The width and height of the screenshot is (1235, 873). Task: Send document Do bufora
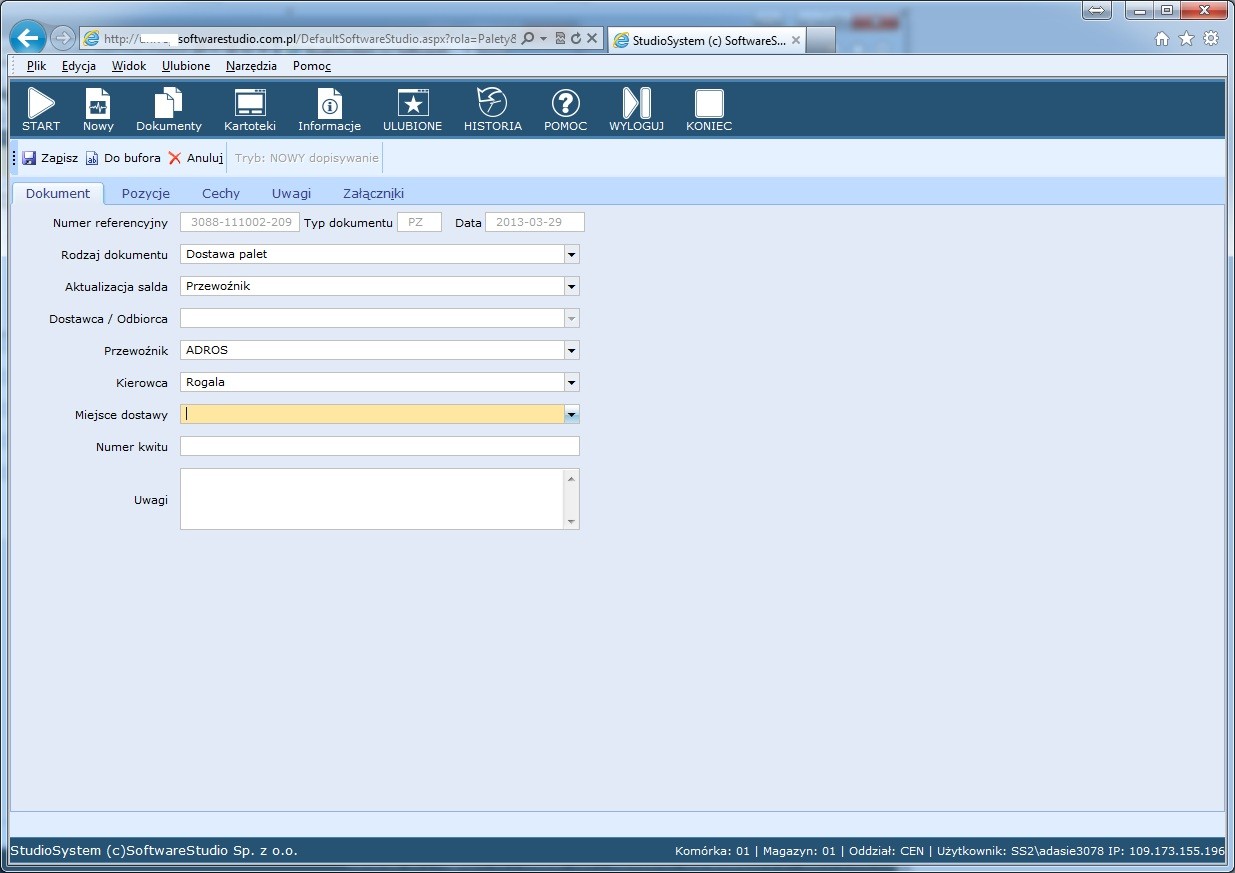point(123,158)
